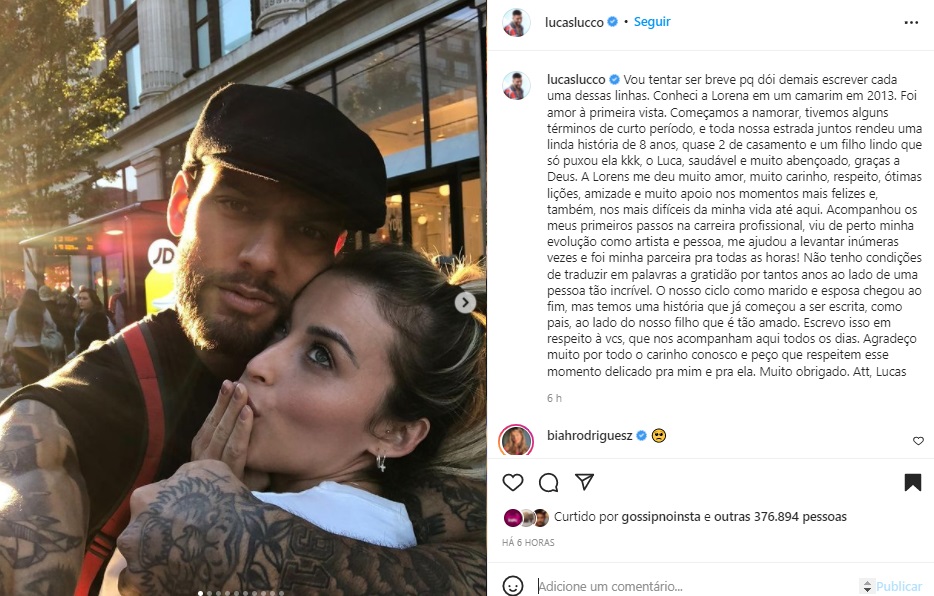
Task: Focus the Adicione um comentário field
Action: [x=697, y=586]
